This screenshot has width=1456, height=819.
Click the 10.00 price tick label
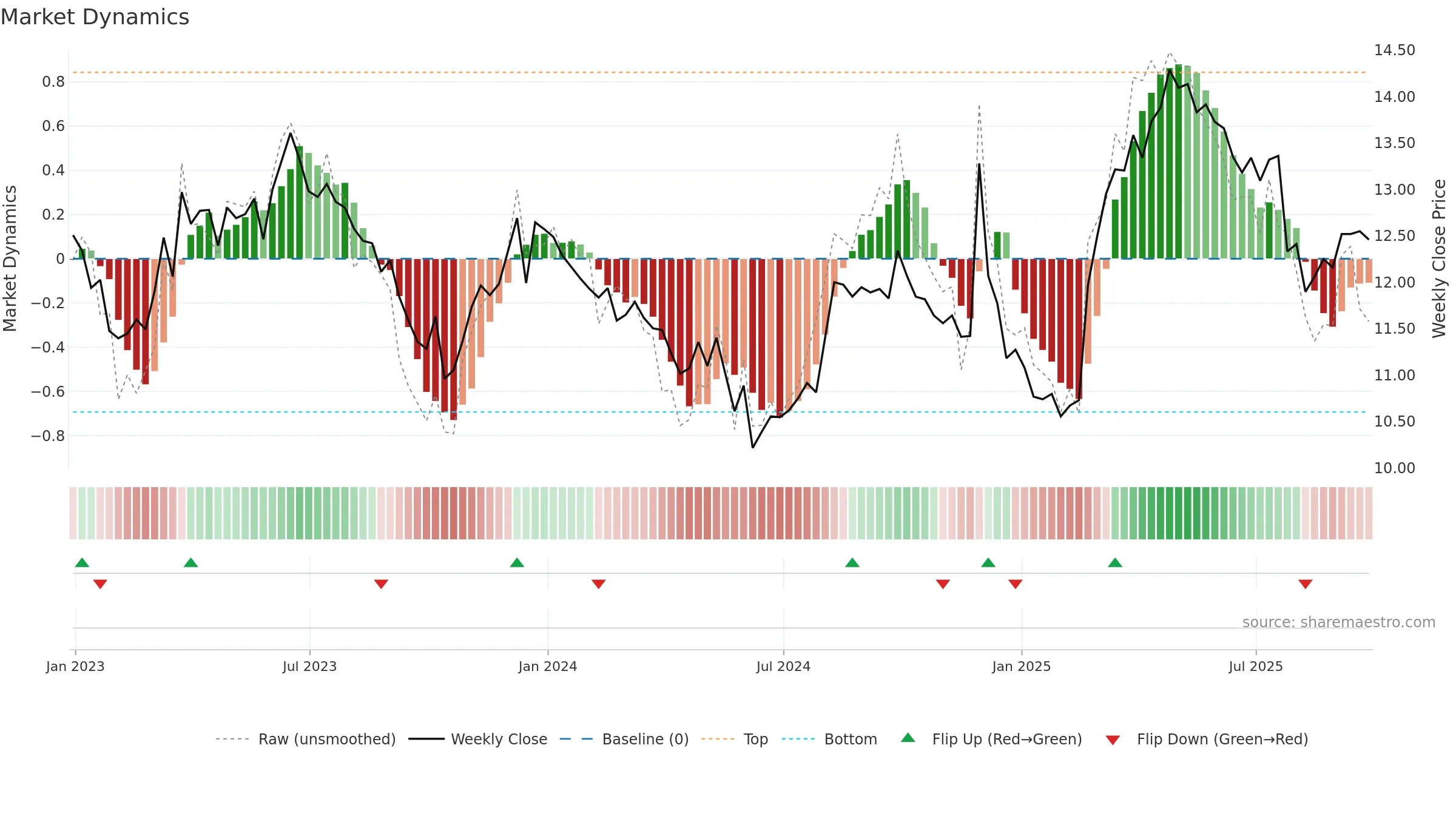click(1395, 468)
